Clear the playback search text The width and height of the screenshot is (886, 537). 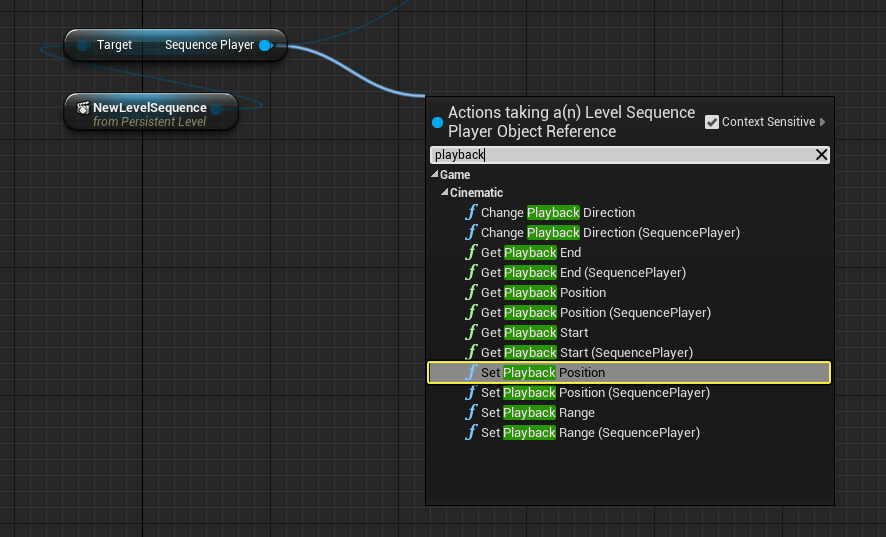click(x=821, y=155)
